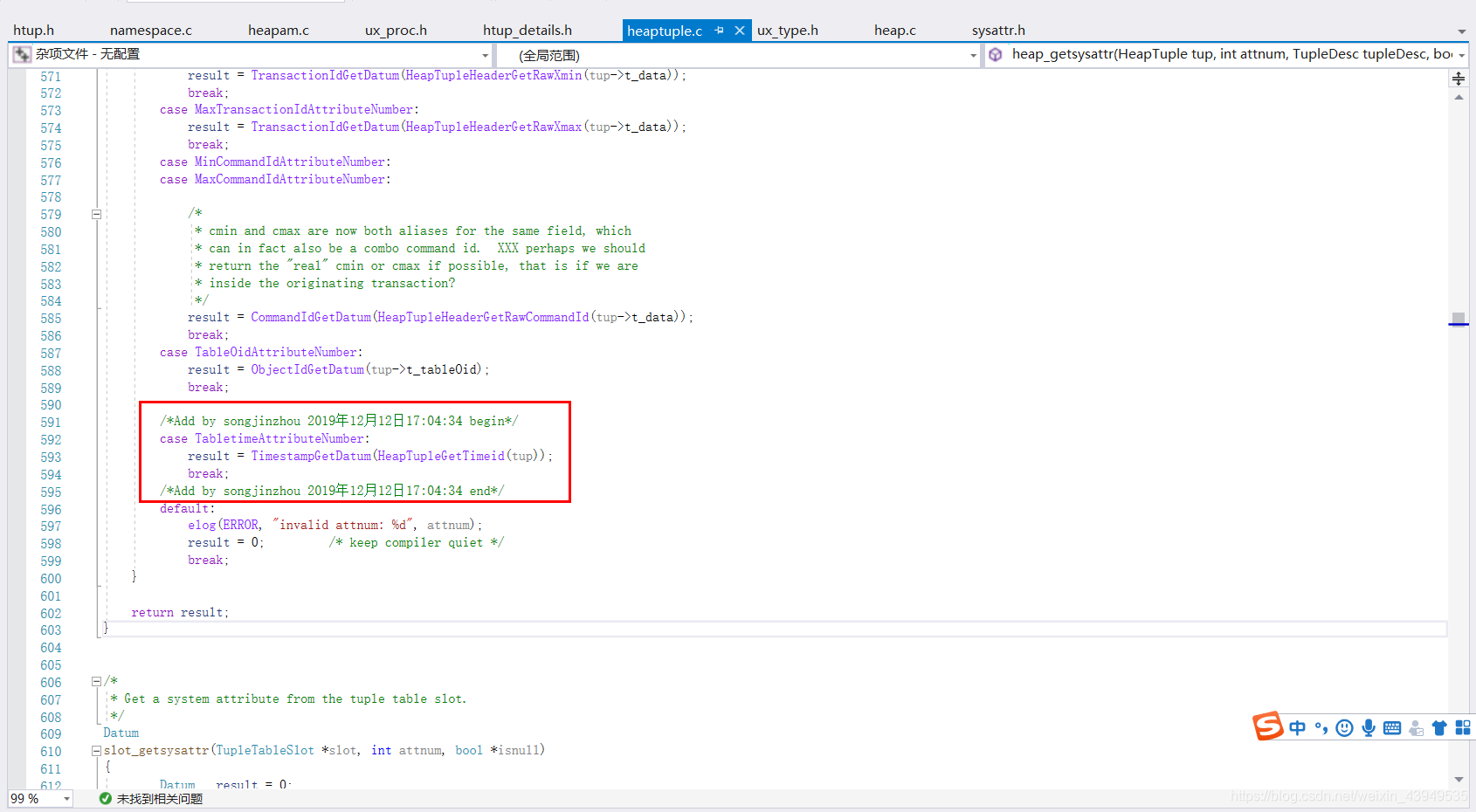Click the heap_getsysattr function cube icon
The height and width of the screenshot is (812, 1476).
coord(995,54)
